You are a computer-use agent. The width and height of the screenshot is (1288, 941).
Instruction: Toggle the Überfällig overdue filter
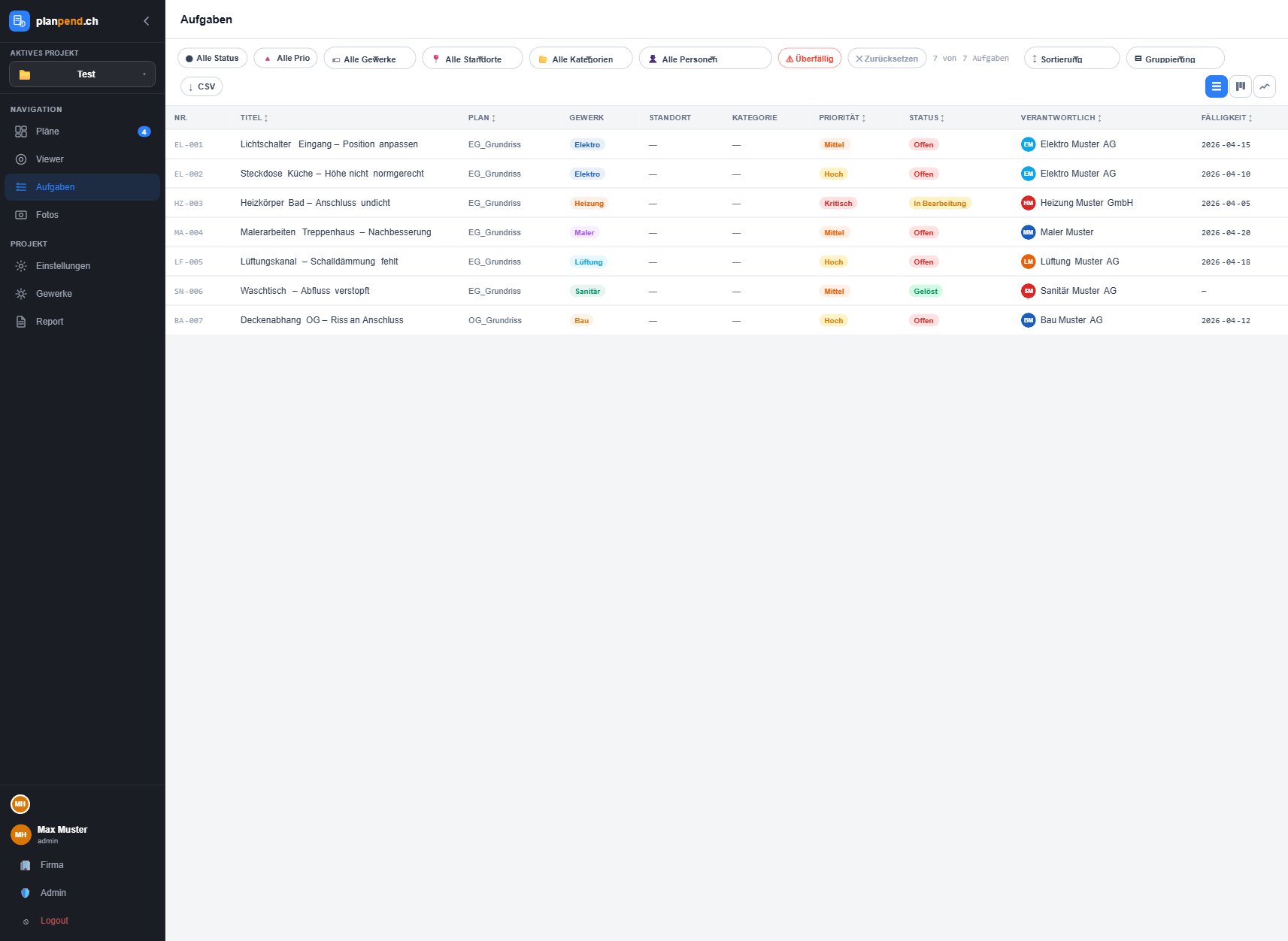(809, 59)
